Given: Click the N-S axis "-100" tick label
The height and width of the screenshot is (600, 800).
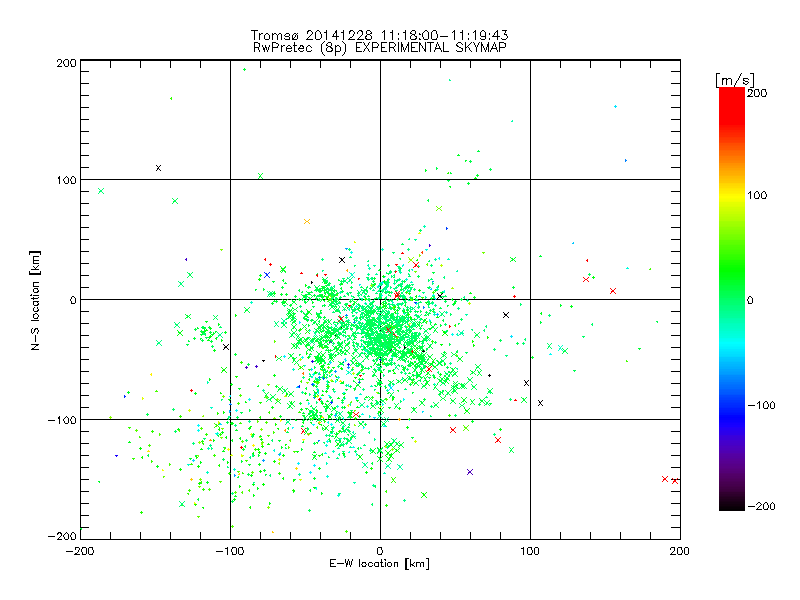Looking at the screenshot, I should point(62,420).
